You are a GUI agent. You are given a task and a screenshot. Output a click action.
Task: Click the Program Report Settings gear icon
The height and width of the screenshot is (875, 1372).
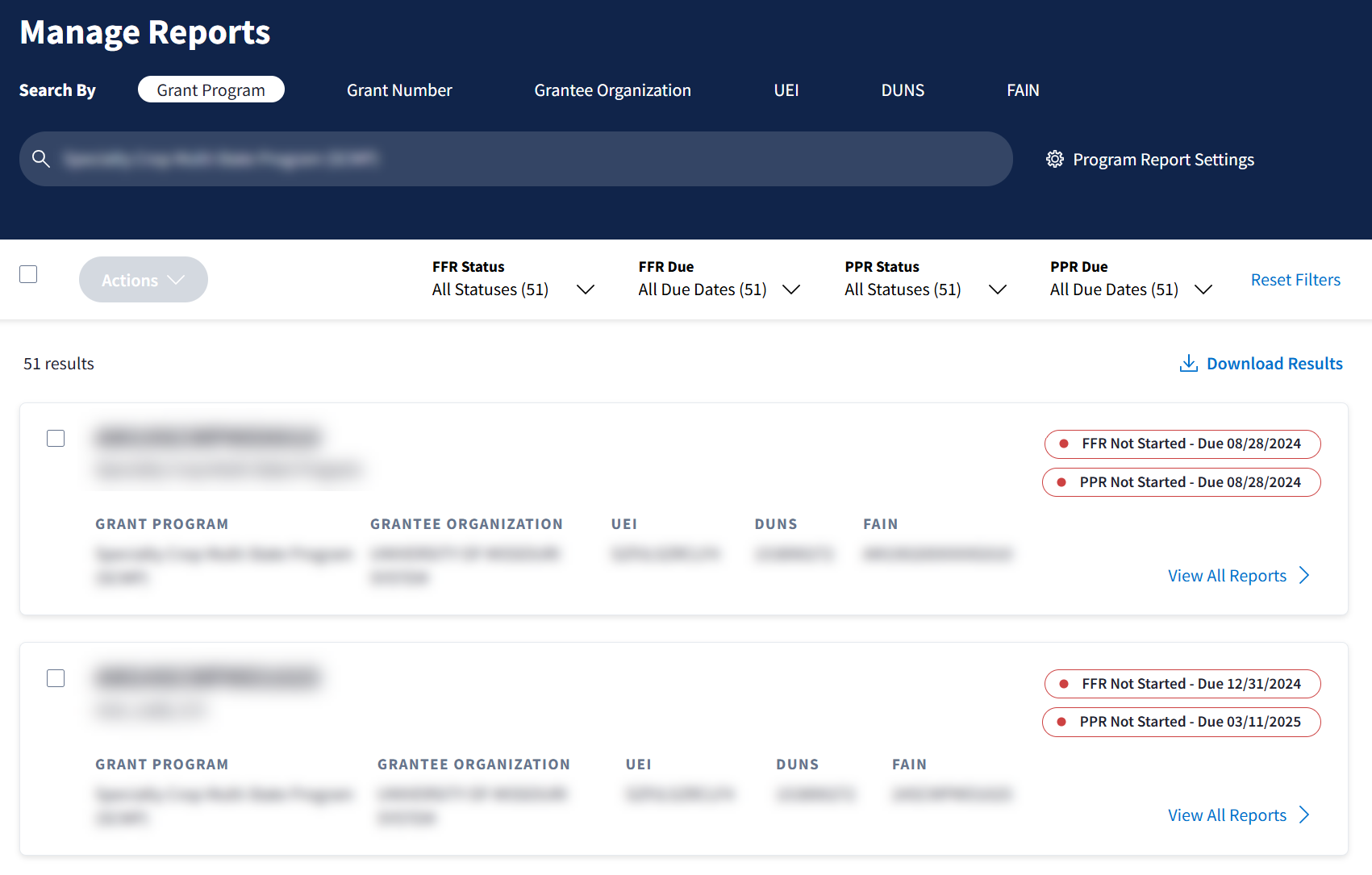[x=1055, y=159]
